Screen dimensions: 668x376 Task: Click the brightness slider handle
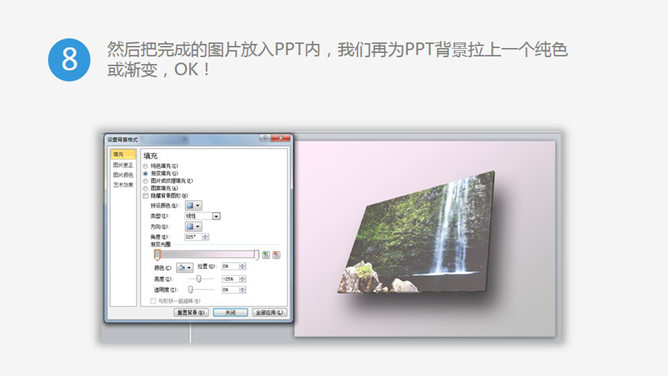199,279
